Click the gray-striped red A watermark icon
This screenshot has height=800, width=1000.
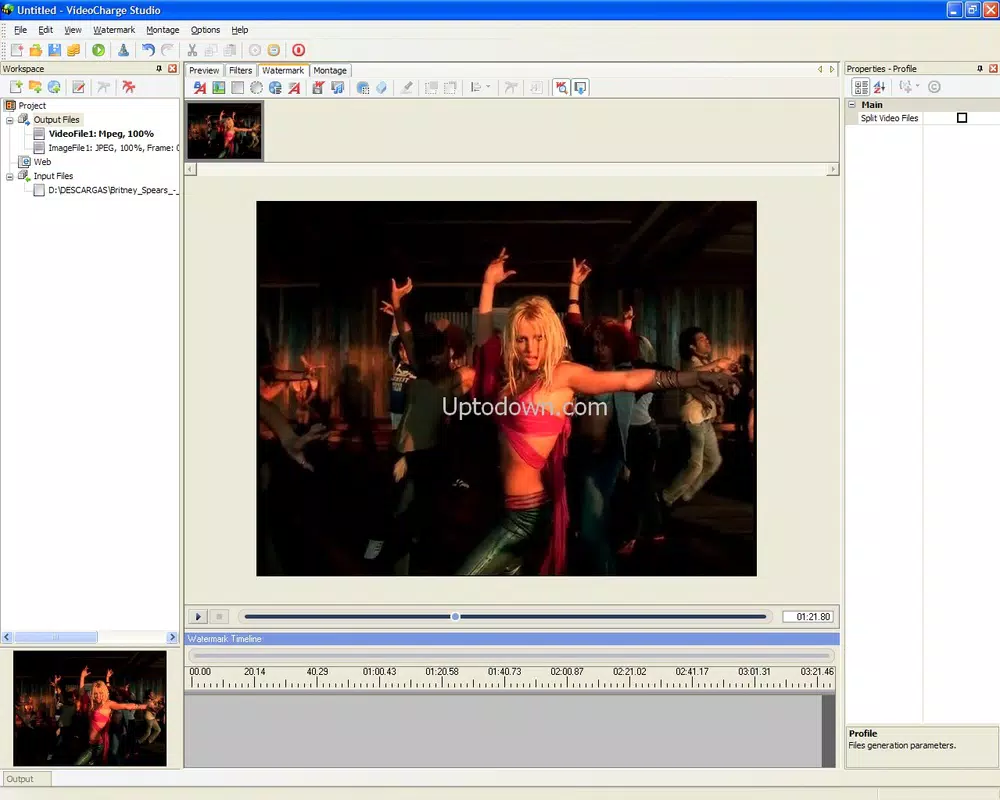coord(294,87)
